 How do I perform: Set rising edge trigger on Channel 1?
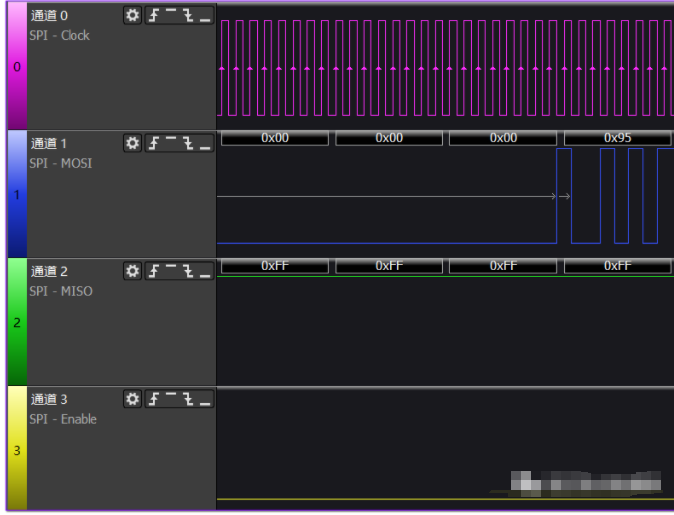pyautogui.click(x=153, y=143)
